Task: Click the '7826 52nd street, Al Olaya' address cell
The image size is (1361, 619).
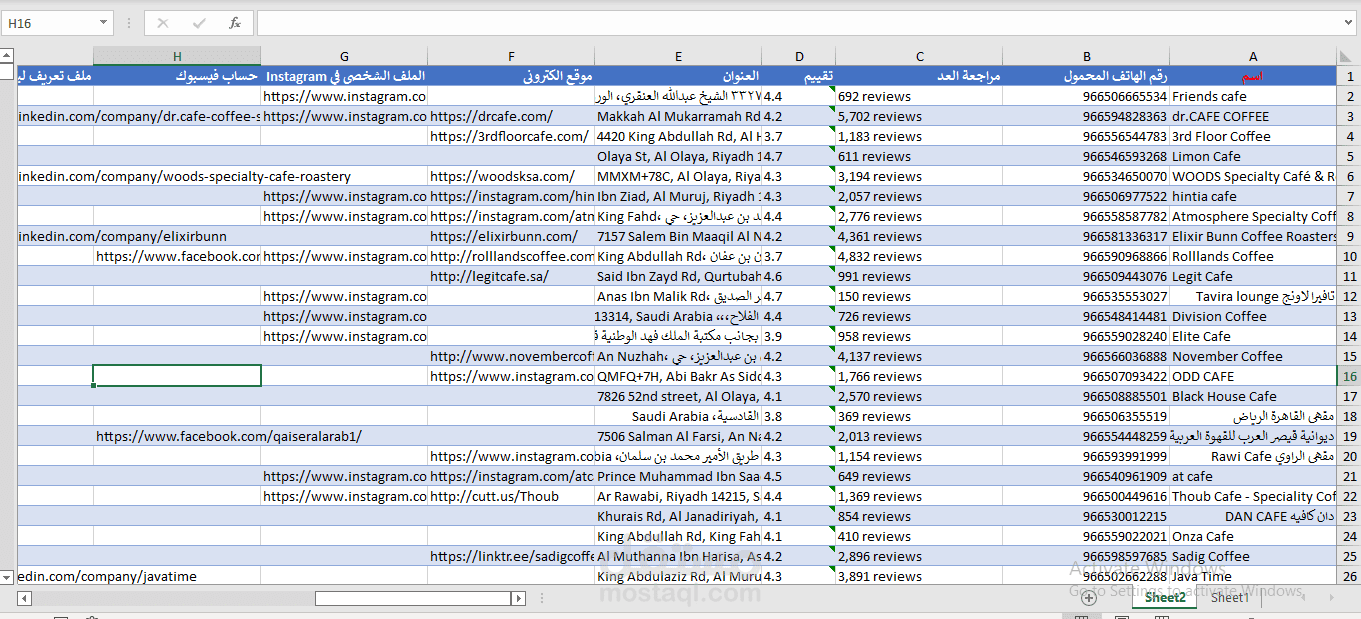Action: pos(678,396)
